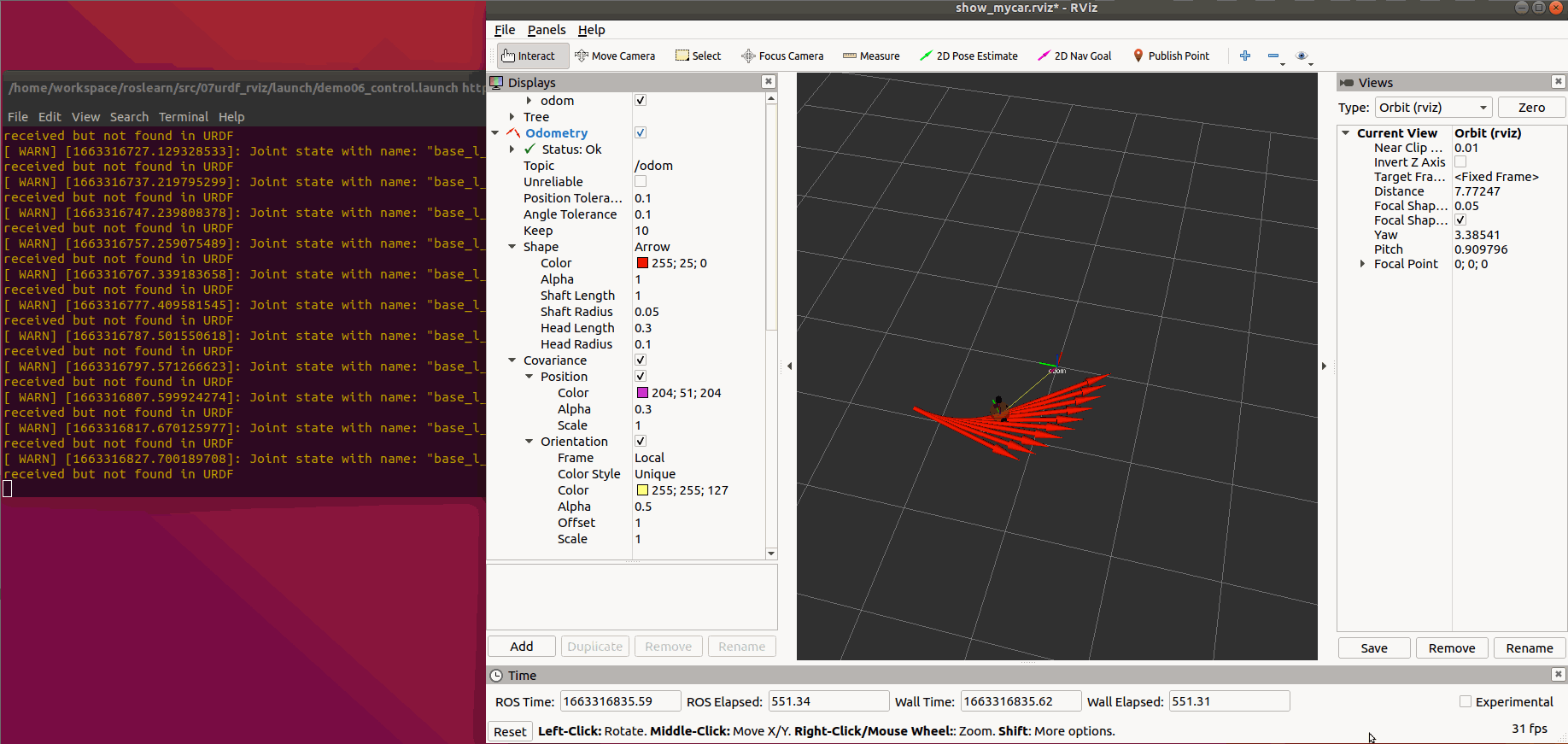Close the Displays panel
The height and width of the screenshot is (744, 1568).
(x=769, y=82)
